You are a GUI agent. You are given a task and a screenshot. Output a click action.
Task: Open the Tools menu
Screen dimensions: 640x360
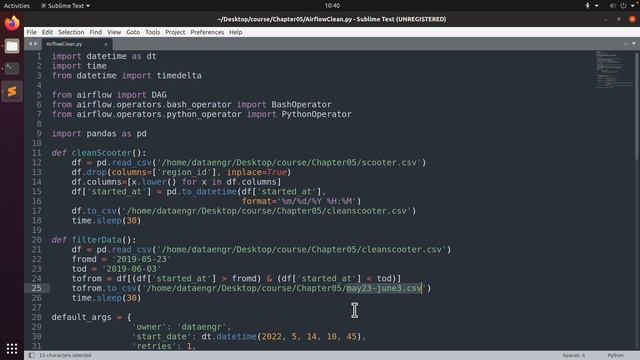tap(152, 32)
